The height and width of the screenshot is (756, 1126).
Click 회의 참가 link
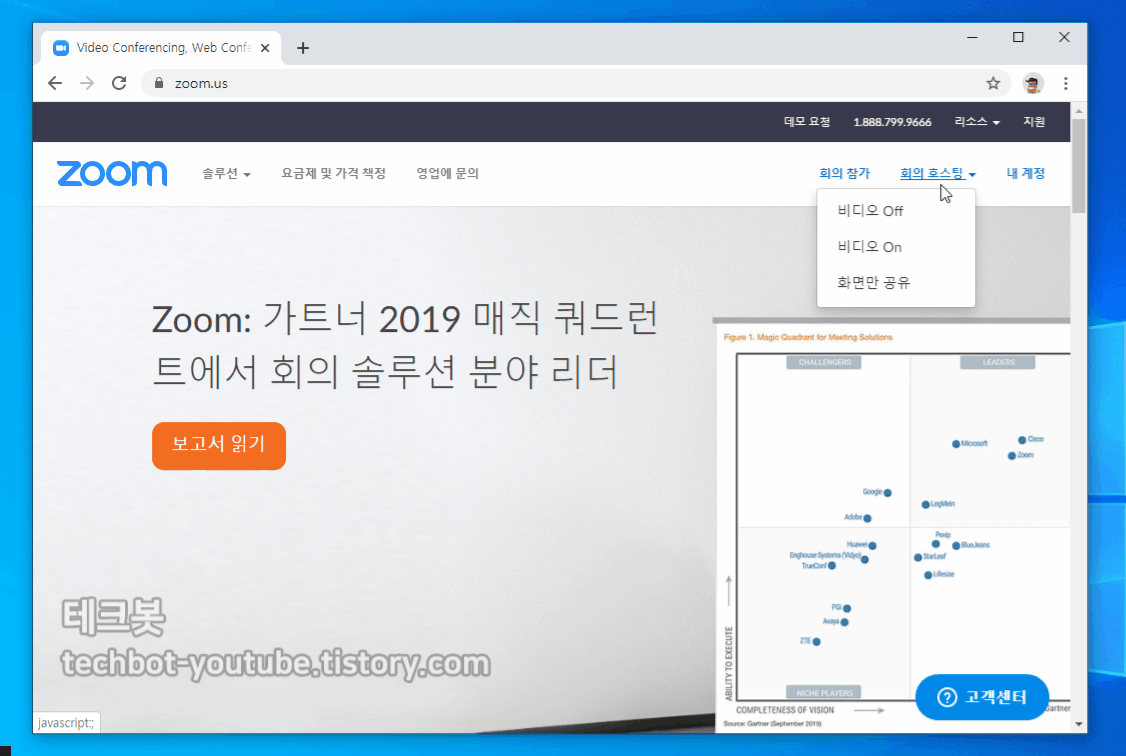[844, 174]
